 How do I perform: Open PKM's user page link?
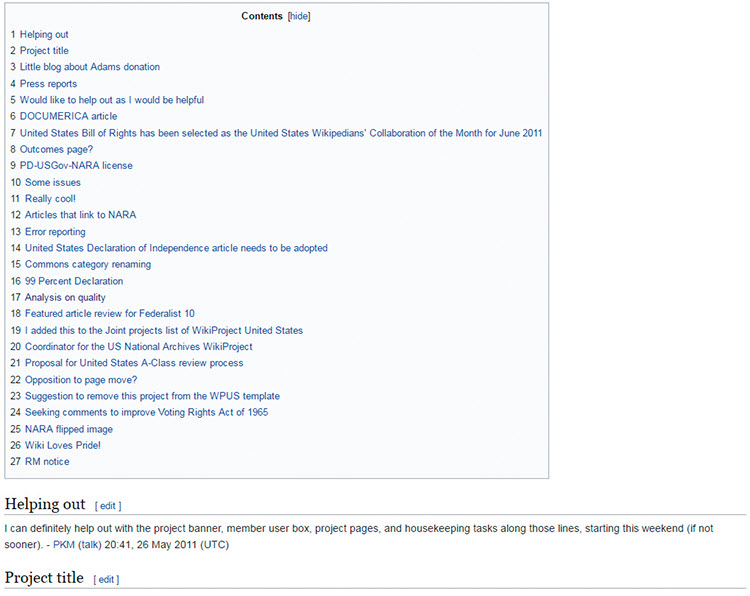point(64,545)
